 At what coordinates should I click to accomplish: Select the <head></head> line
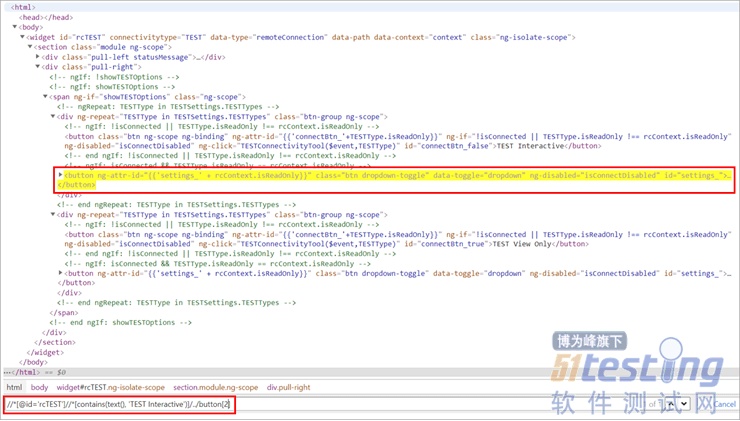coord(46,17)
